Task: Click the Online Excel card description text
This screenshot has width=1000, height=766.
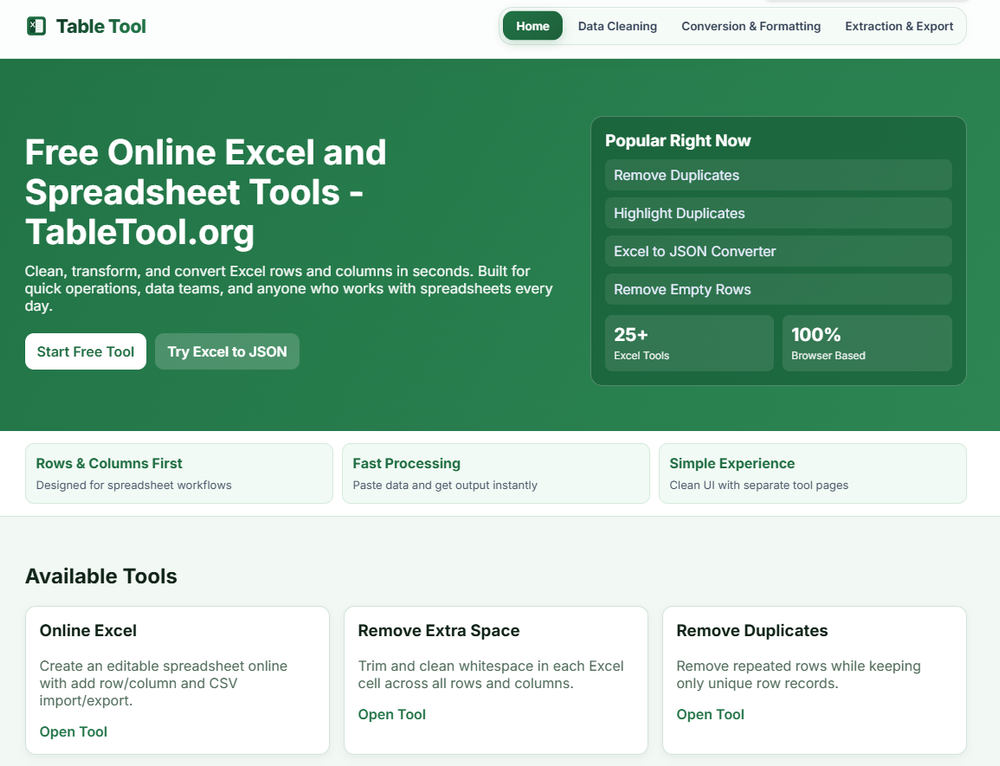Action: coord(163,683)
